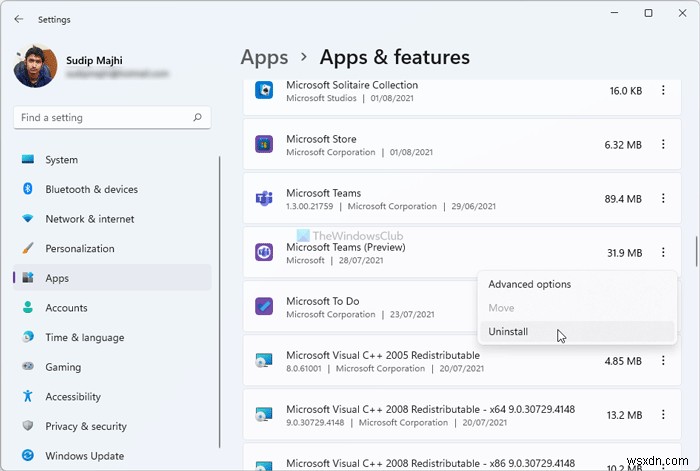Choose Advanced options in context menu
Screen dimensions: 700x471
(x=529, y=284)
